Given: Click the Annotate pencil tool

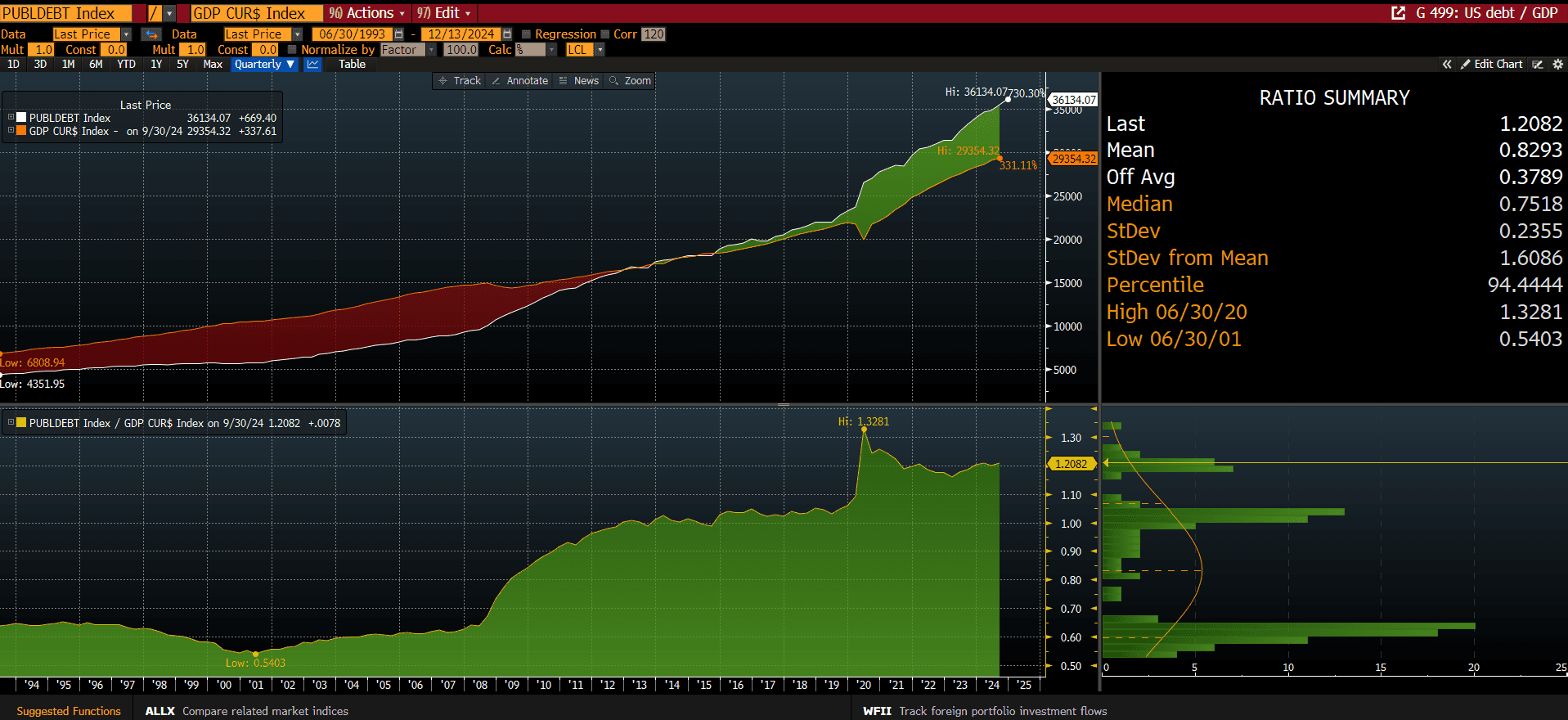Looking at the screenshot, I should coord(520,81).
